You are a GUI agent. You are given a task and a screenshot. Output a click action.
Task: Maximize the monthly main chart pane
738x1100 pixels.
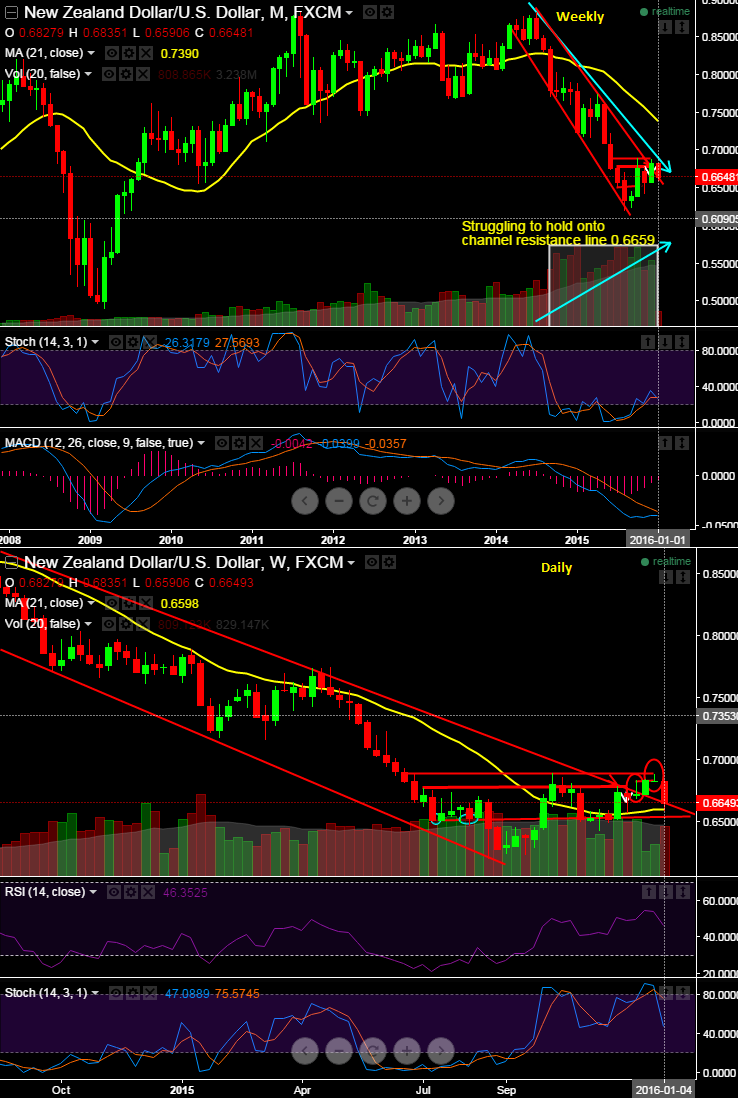[x=681, y=27]
